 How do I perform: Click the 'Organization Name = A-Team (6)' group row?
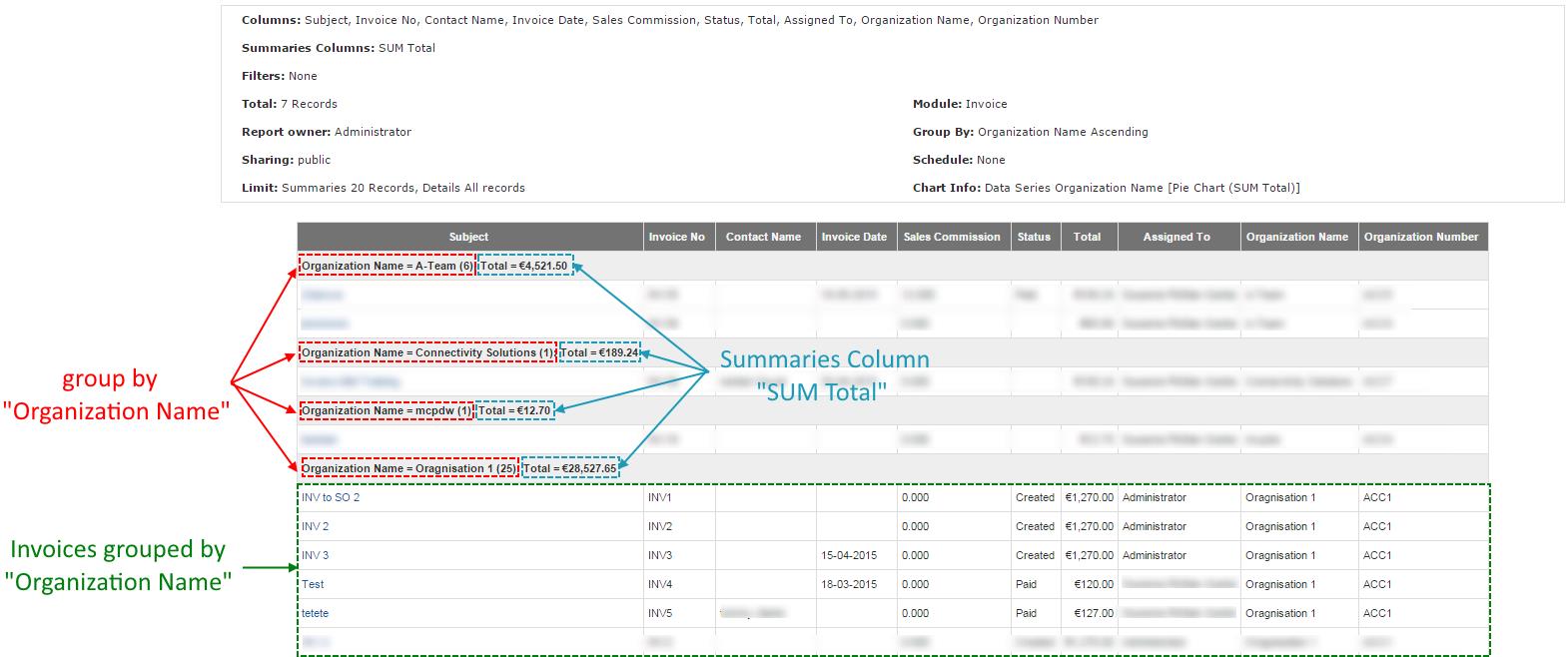pos(387,267)
